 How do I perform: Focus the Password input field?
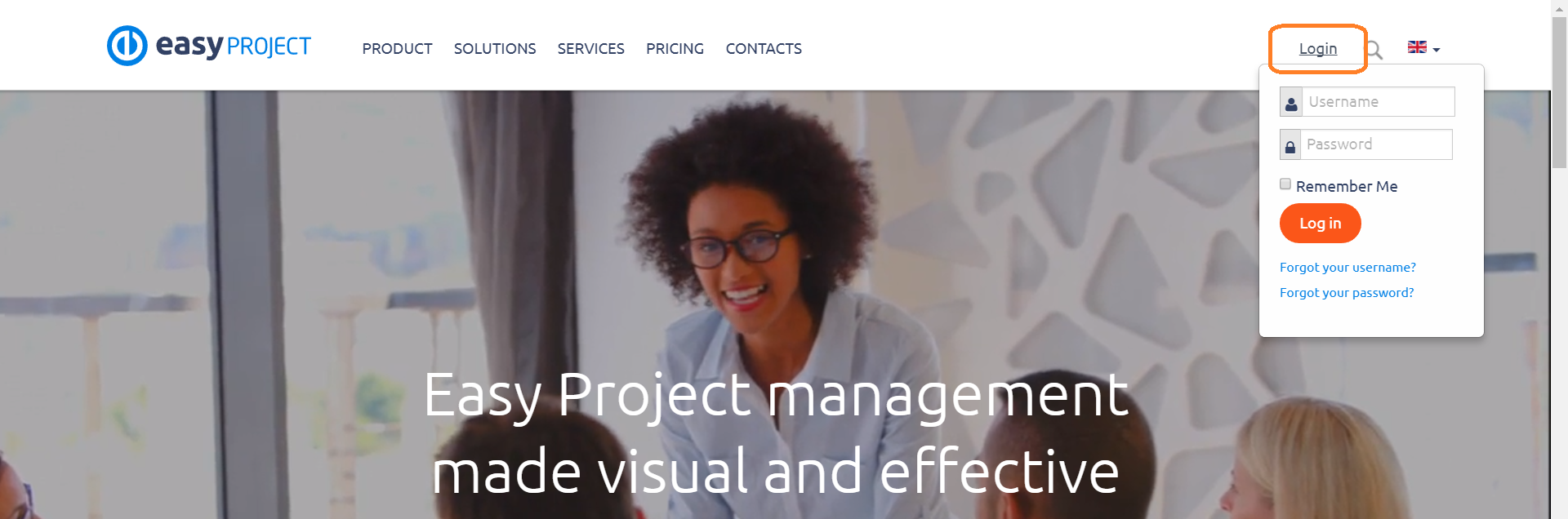pos(1376,144)
